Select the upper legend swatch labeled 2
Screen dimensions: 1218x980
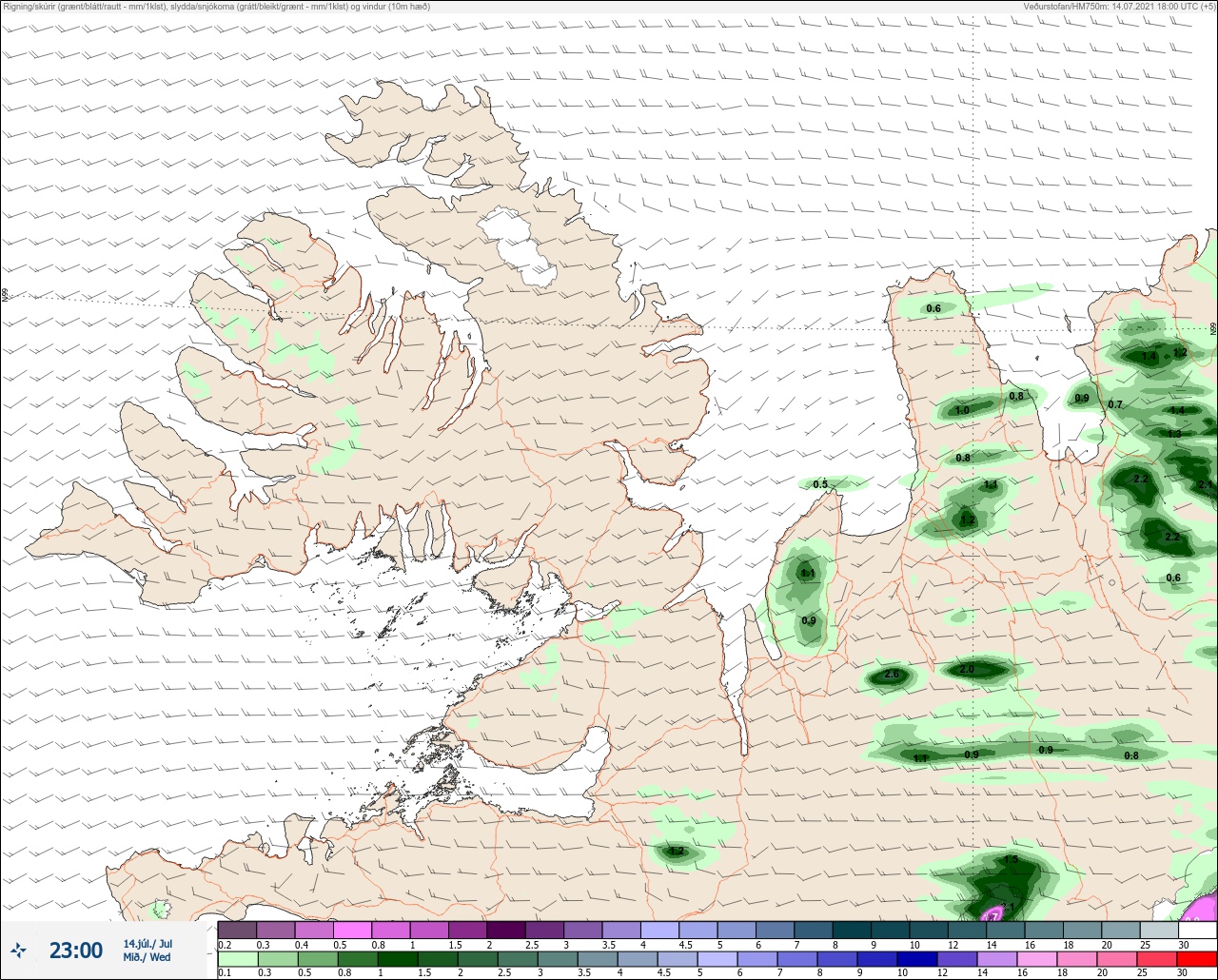coord(506,930)
